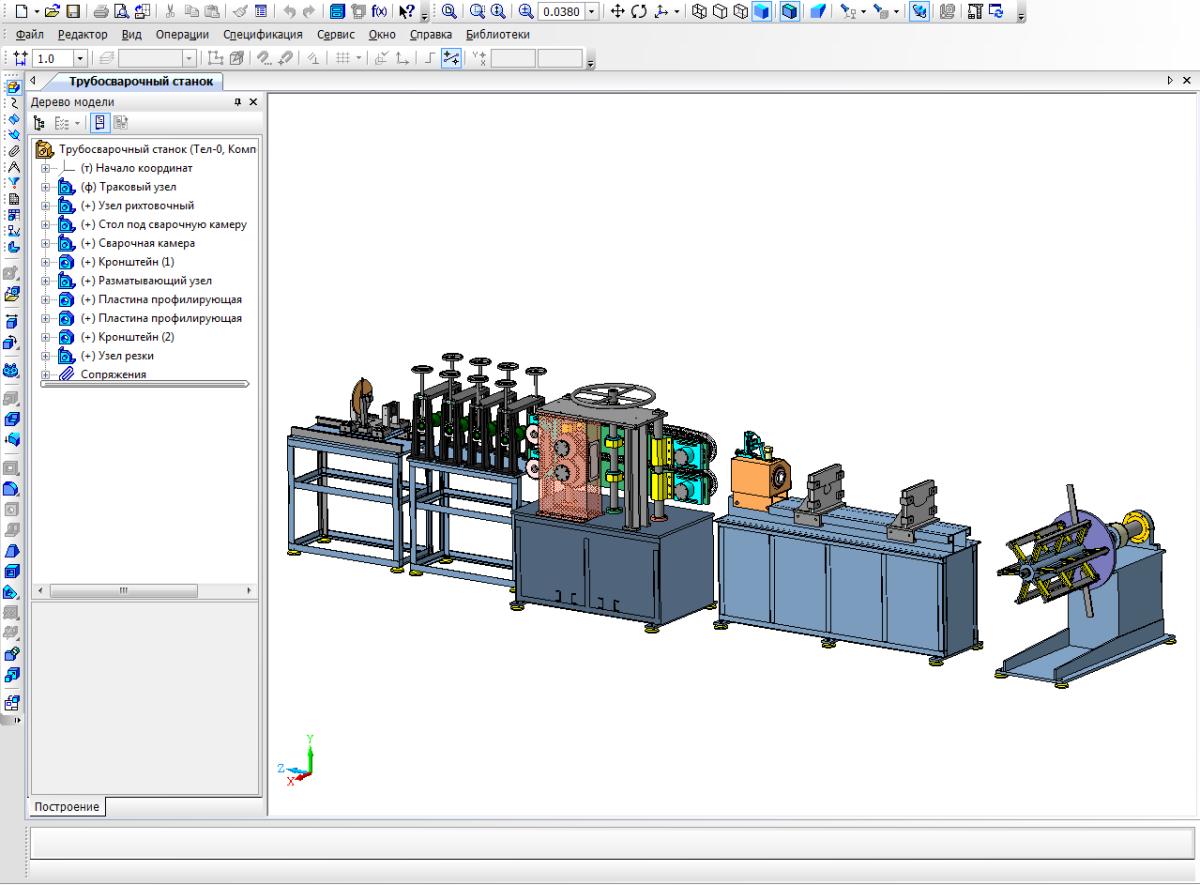Expand the Траковый узел tree node
The height and width of the screenshot is (885, 1200).
pyautogui.click(x=45, y=187)
